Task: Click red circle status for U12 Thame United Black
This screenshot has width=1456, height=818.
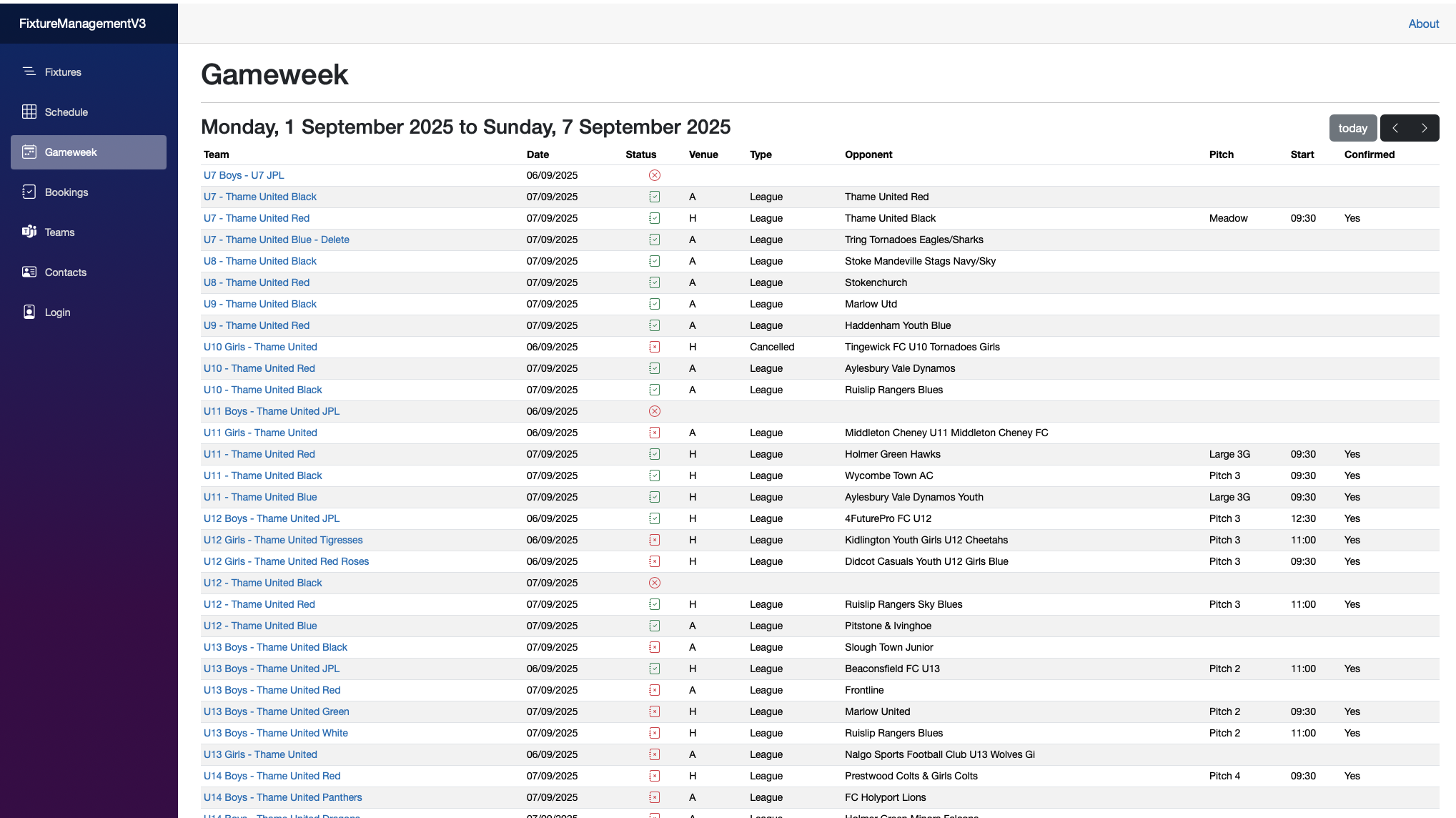Action: pos(654,583)
